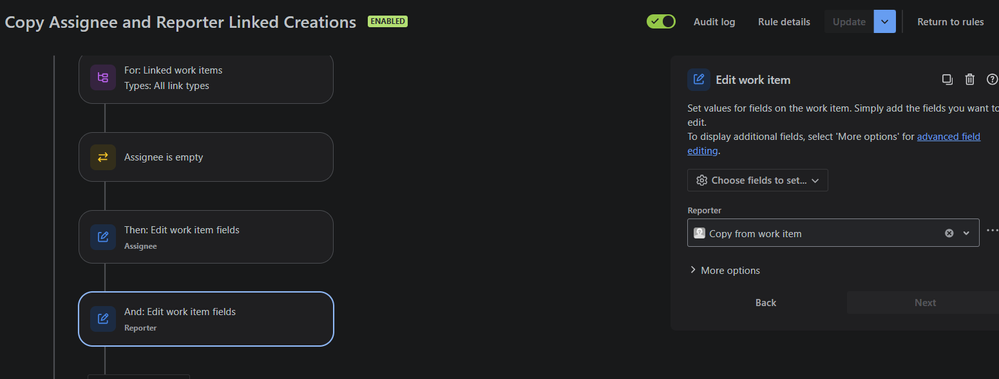
Task: Click the edit icon on Assignee action
Action: (x=103, y=237)
